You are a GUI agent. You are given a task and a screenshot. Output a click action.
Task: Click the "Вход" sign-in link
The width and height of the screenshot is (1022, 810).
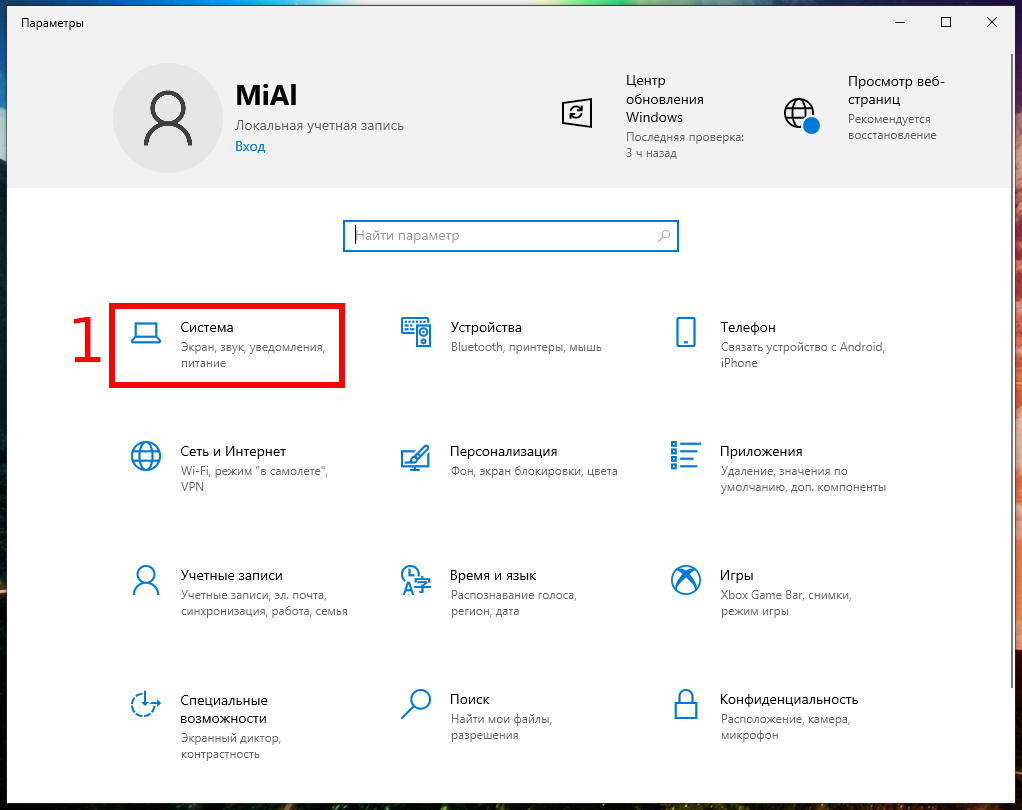pyautogui.click(x=250, y=146)
